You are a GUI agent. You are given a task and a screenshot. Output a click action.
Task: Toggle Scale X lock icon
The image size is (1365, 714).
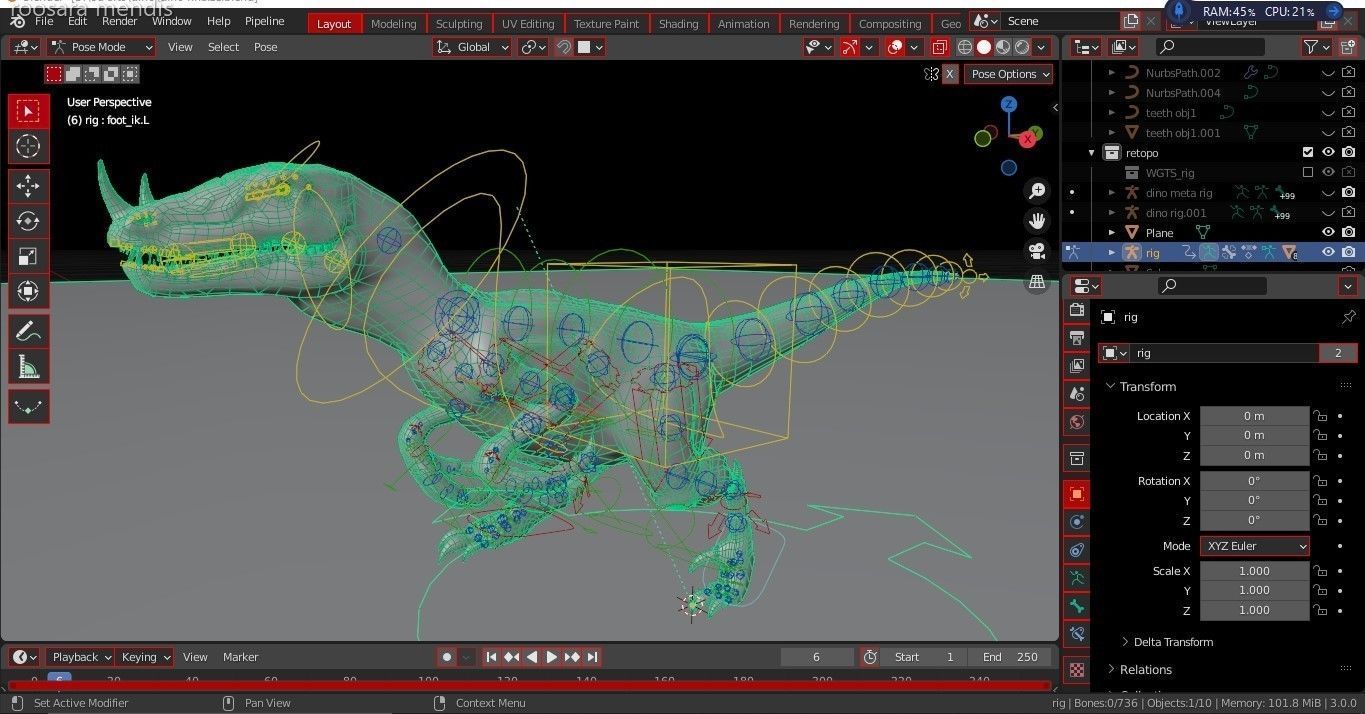pyautogui.click(x=1320, y=571)
